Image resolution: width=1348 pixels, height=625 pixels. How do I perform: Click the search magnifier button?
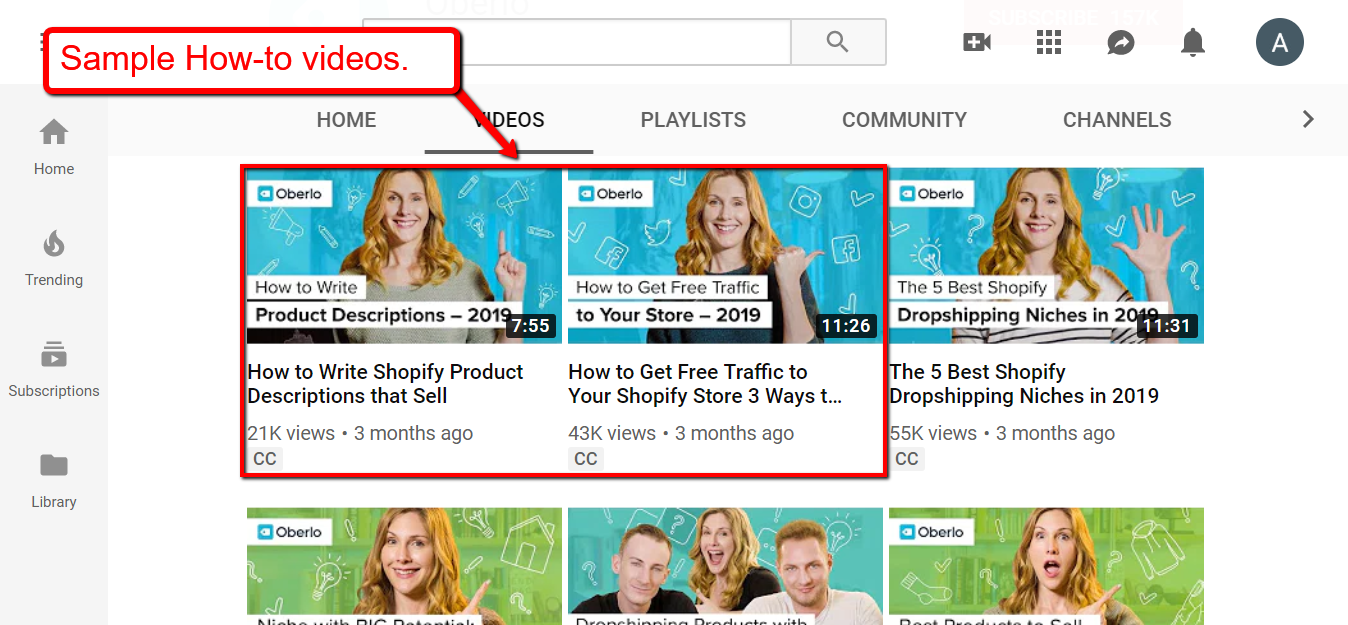pyautogui.click(x=838, y=42)
